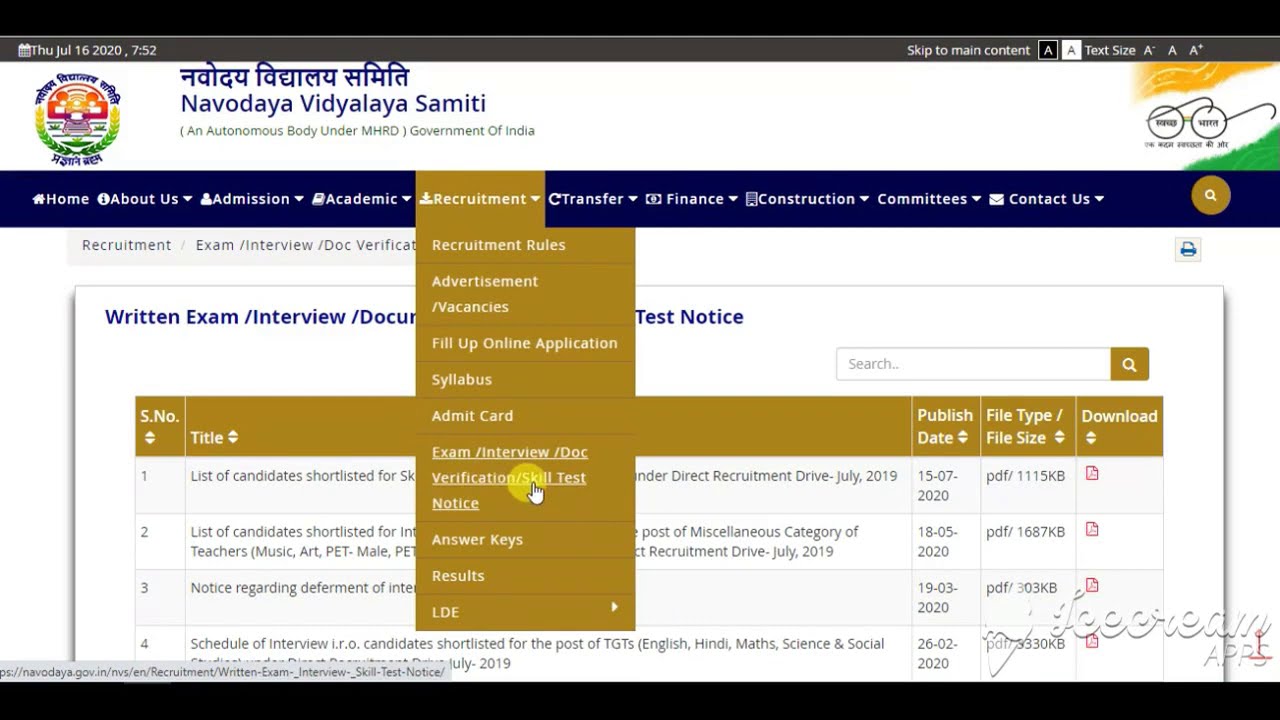Viewport: 1280px width, 720px height.
Task: Click the table search magnifier button
Action: coord(1129,364)
